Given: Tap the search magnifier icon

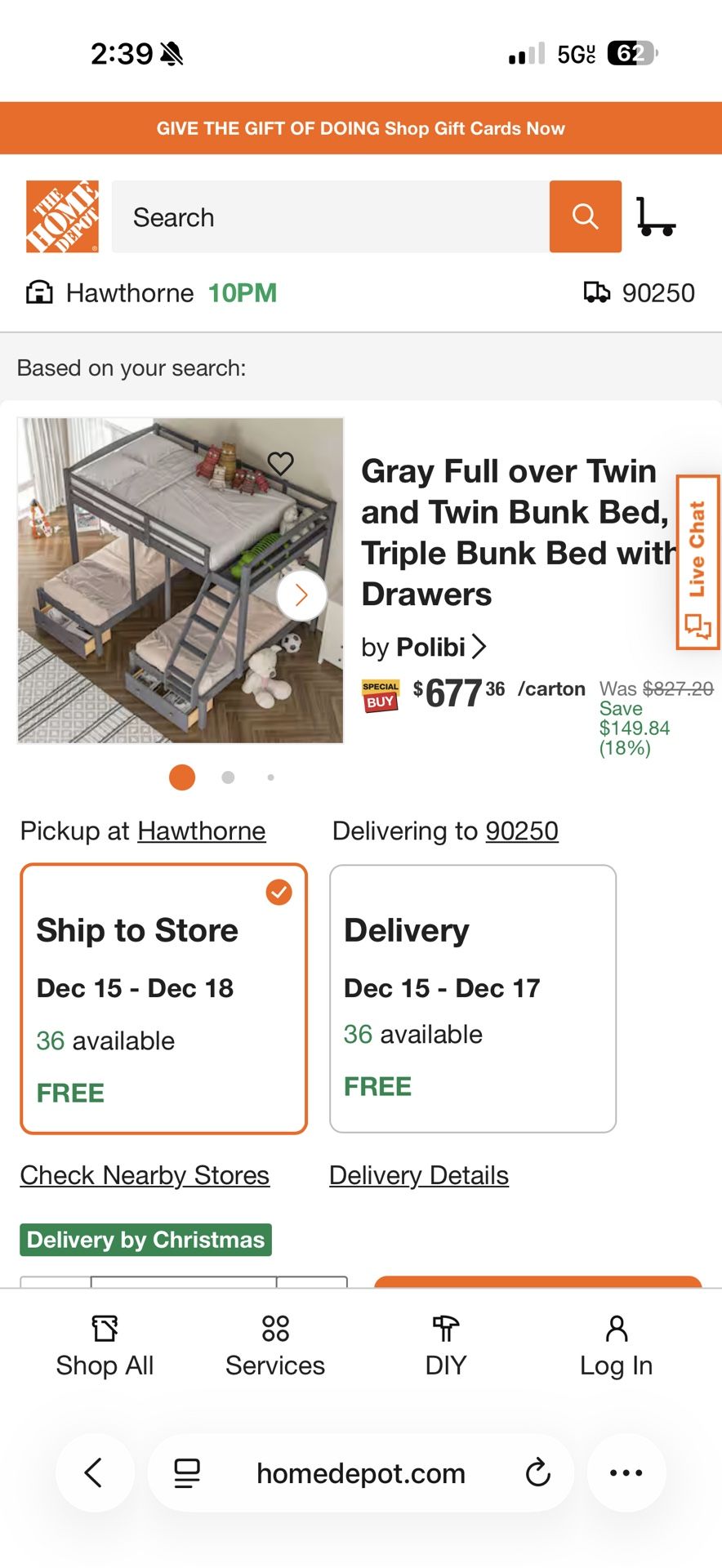Looking at the screenshot, I should pos(585,216).
